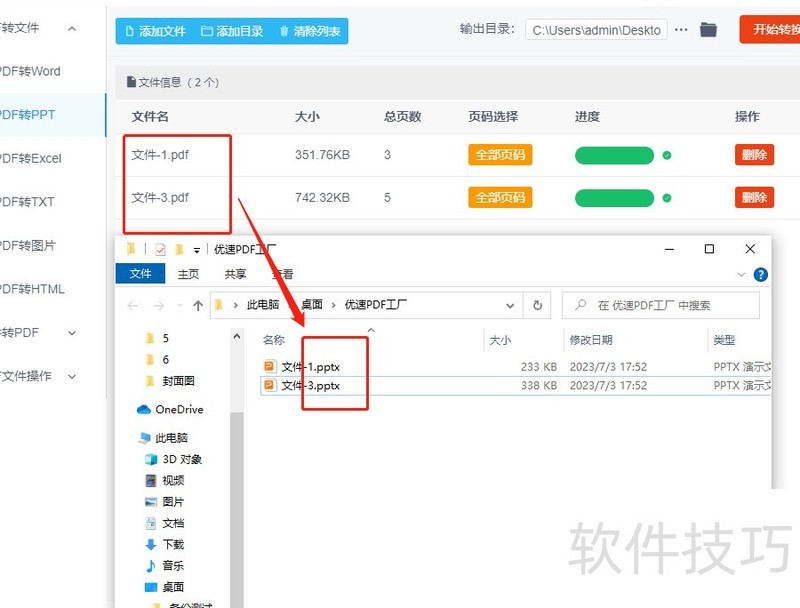
Task: Click the progress bar of 文件-3.pdf
Action: 613,197
